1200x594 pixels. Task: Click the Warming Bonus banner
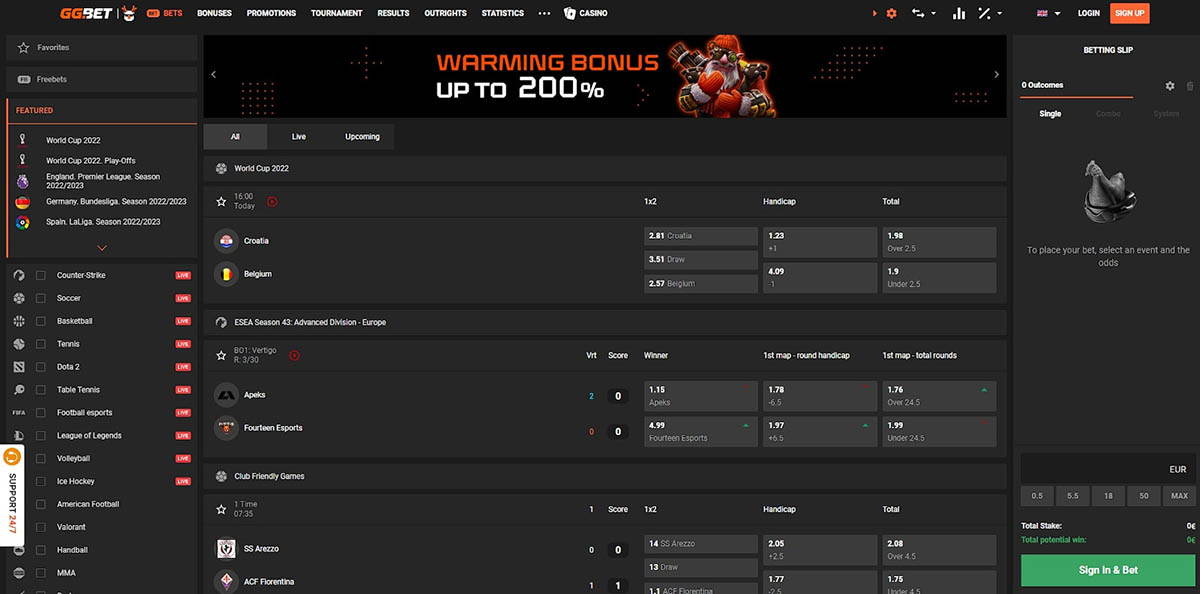tap(607, 76)
